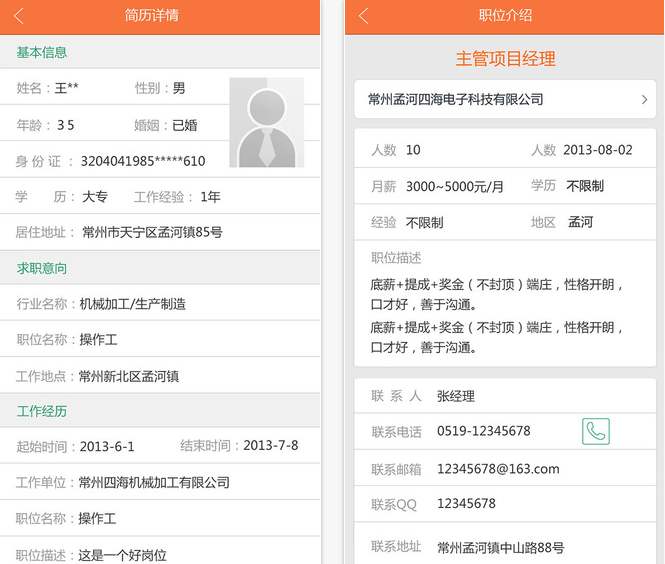Select the 职位介绍 header title
The height and width of the screenshot is (564, 665).
click(505, 16)
